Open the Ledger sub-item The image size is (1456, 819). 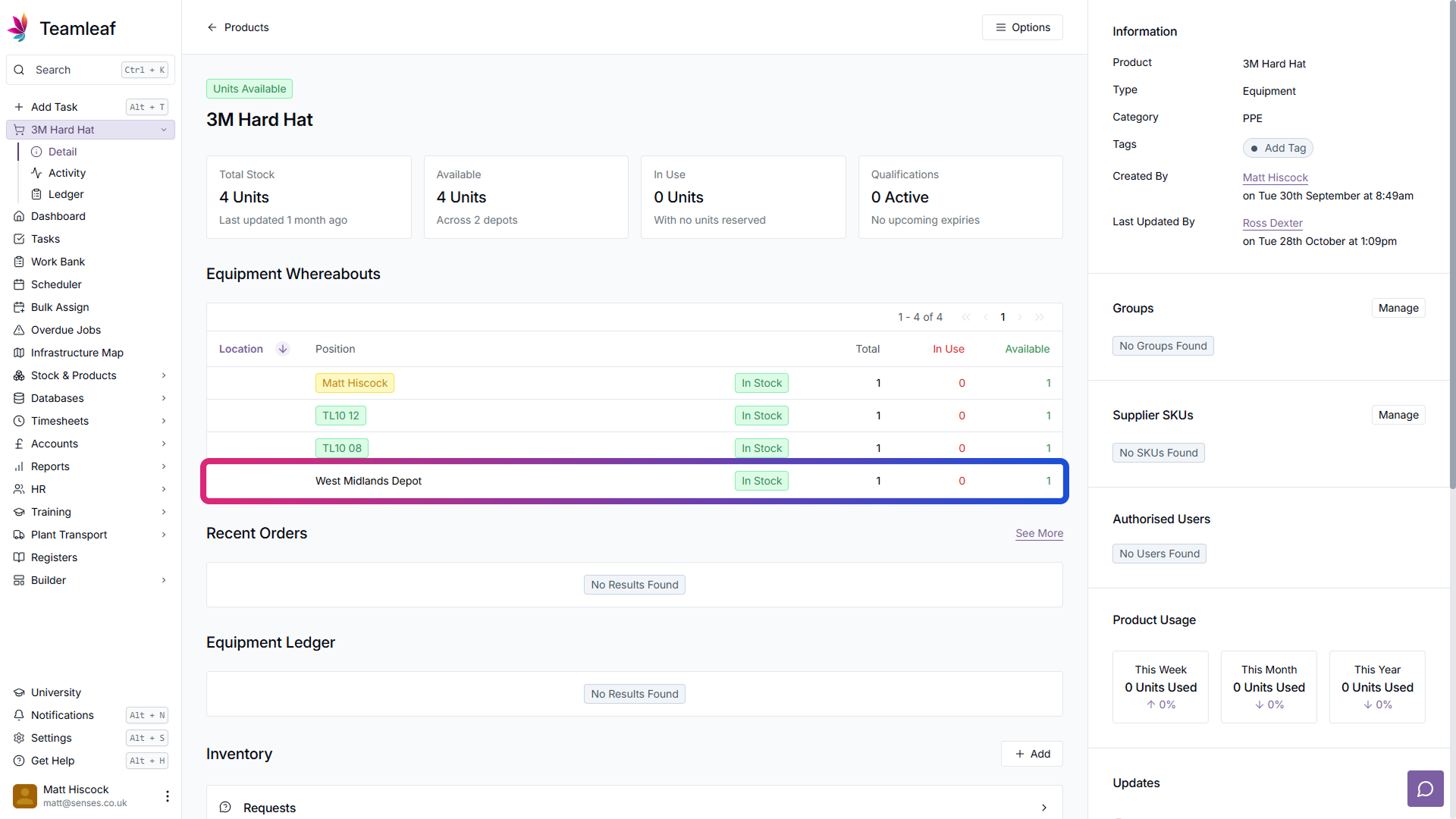point(66,194)
